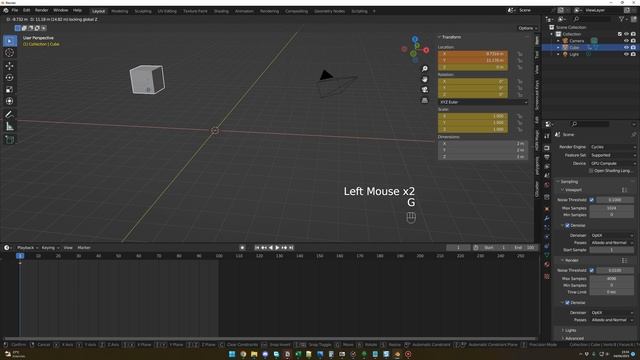The width and height of the screenshot is (640, 360).
Task: Open the Edit menu
Action: tap(27, 10)
